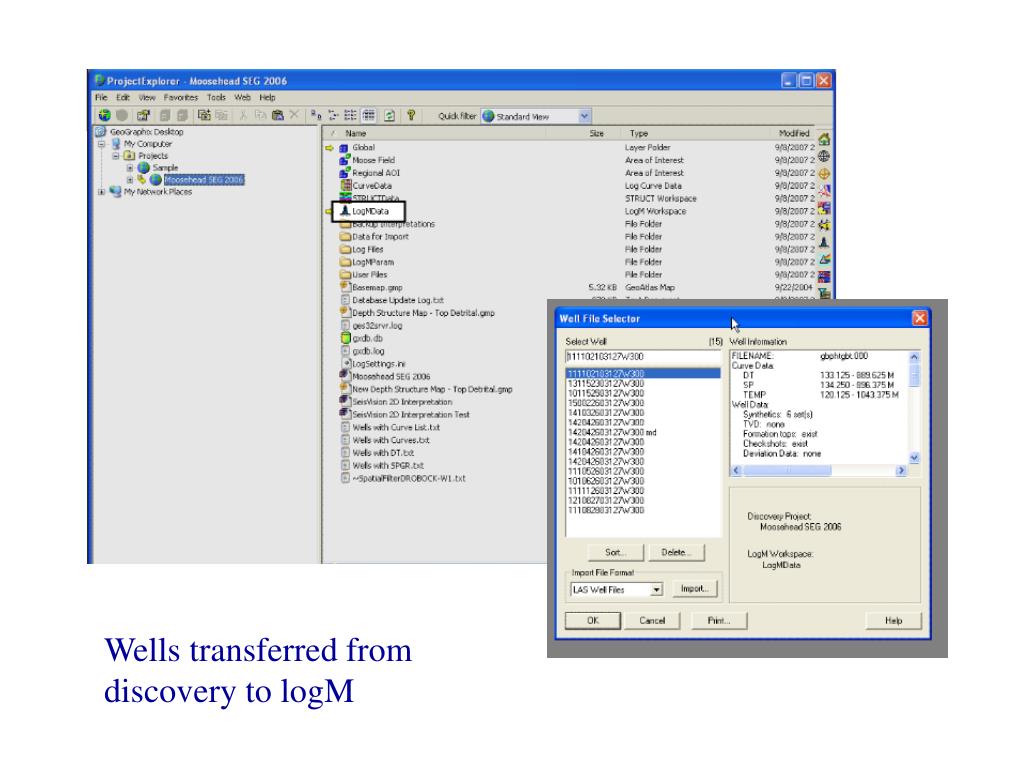1024x768 pixels.
Task: Open the Edit menu
Action: click(123, 97)
